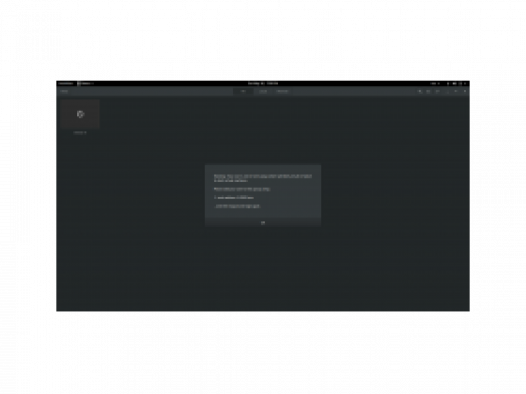
Task: Switch to the third tab in the header bar
Action: point(282,91)
